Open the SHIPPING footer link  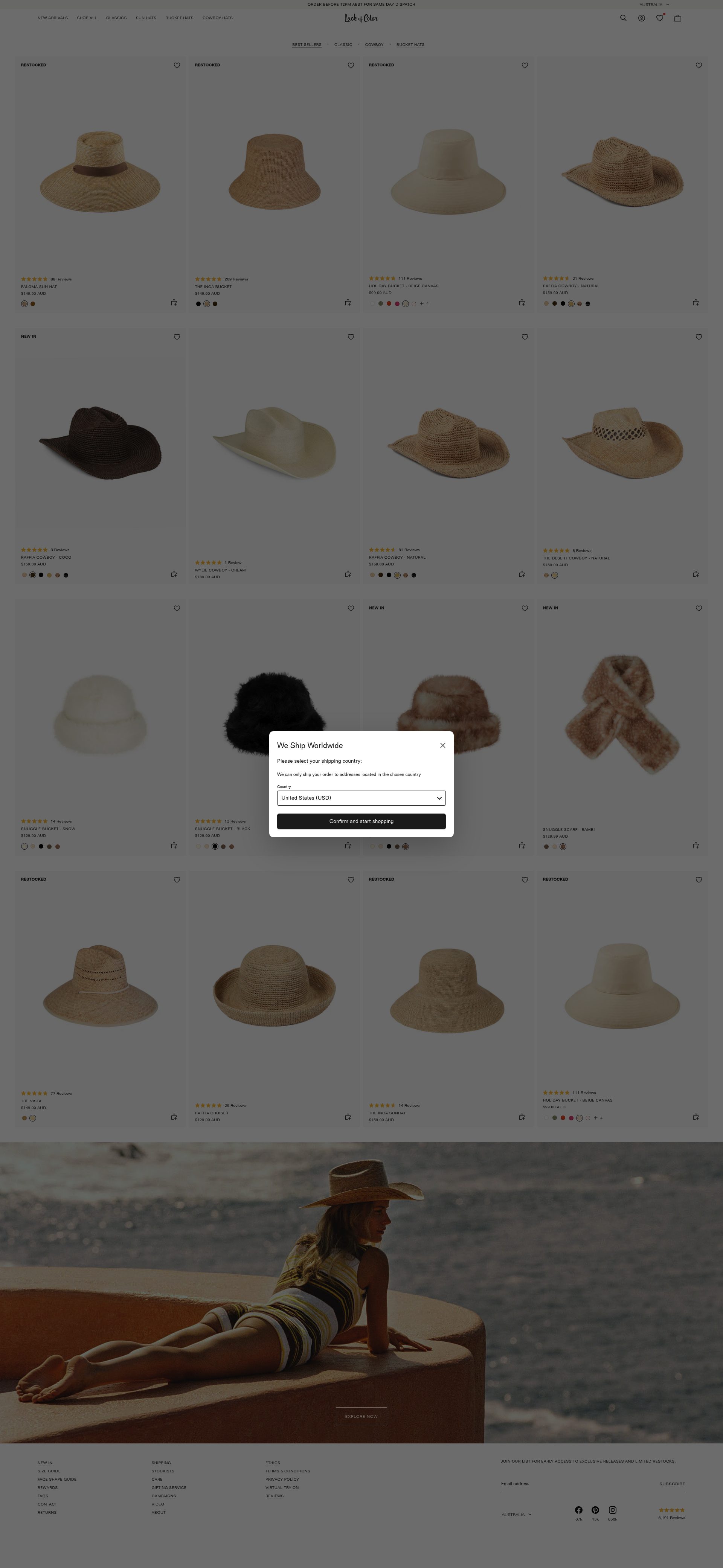point(161,1463)
